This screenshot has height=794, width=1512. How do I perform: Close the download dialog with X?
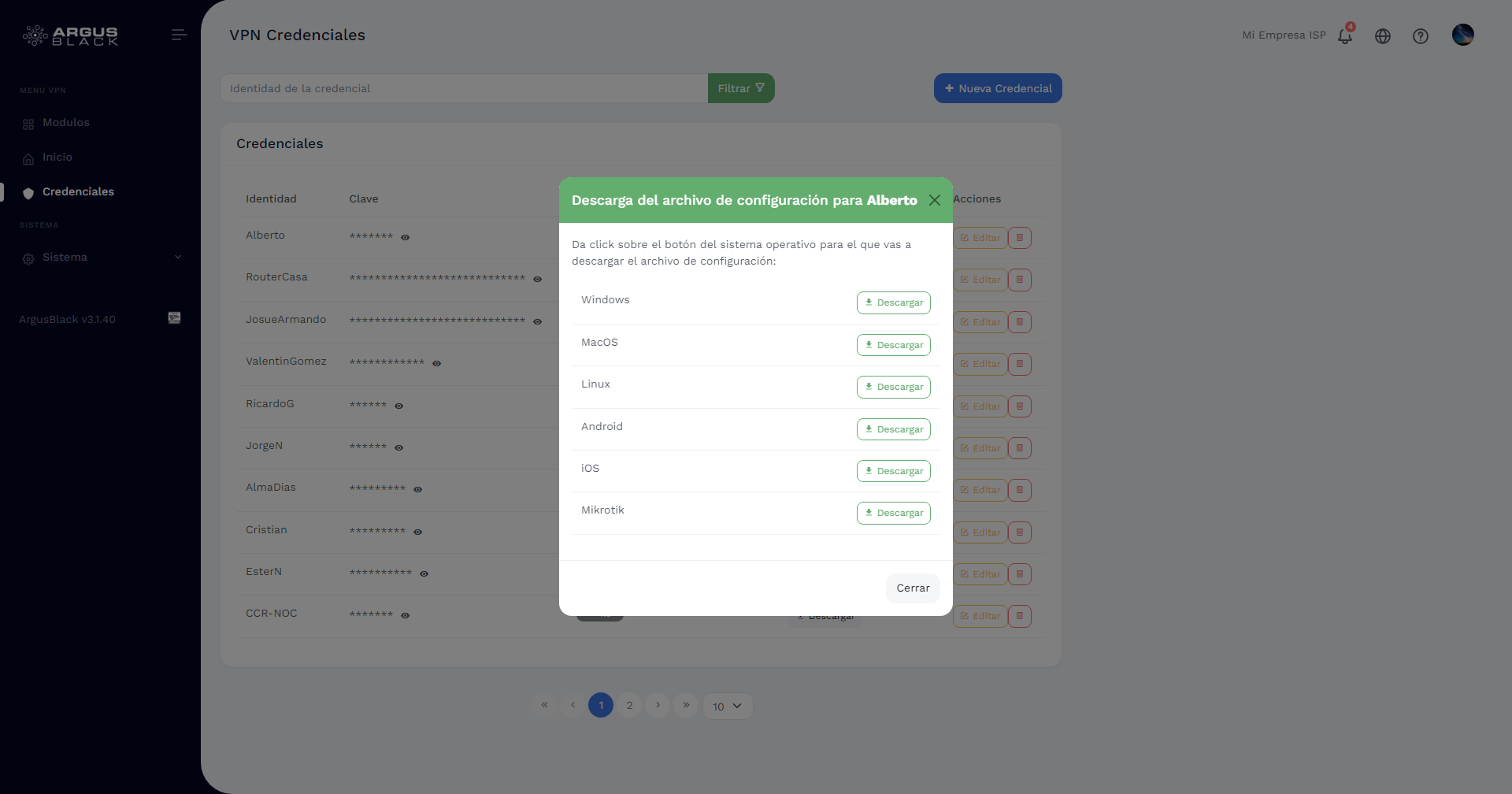[x=935, y=200]
